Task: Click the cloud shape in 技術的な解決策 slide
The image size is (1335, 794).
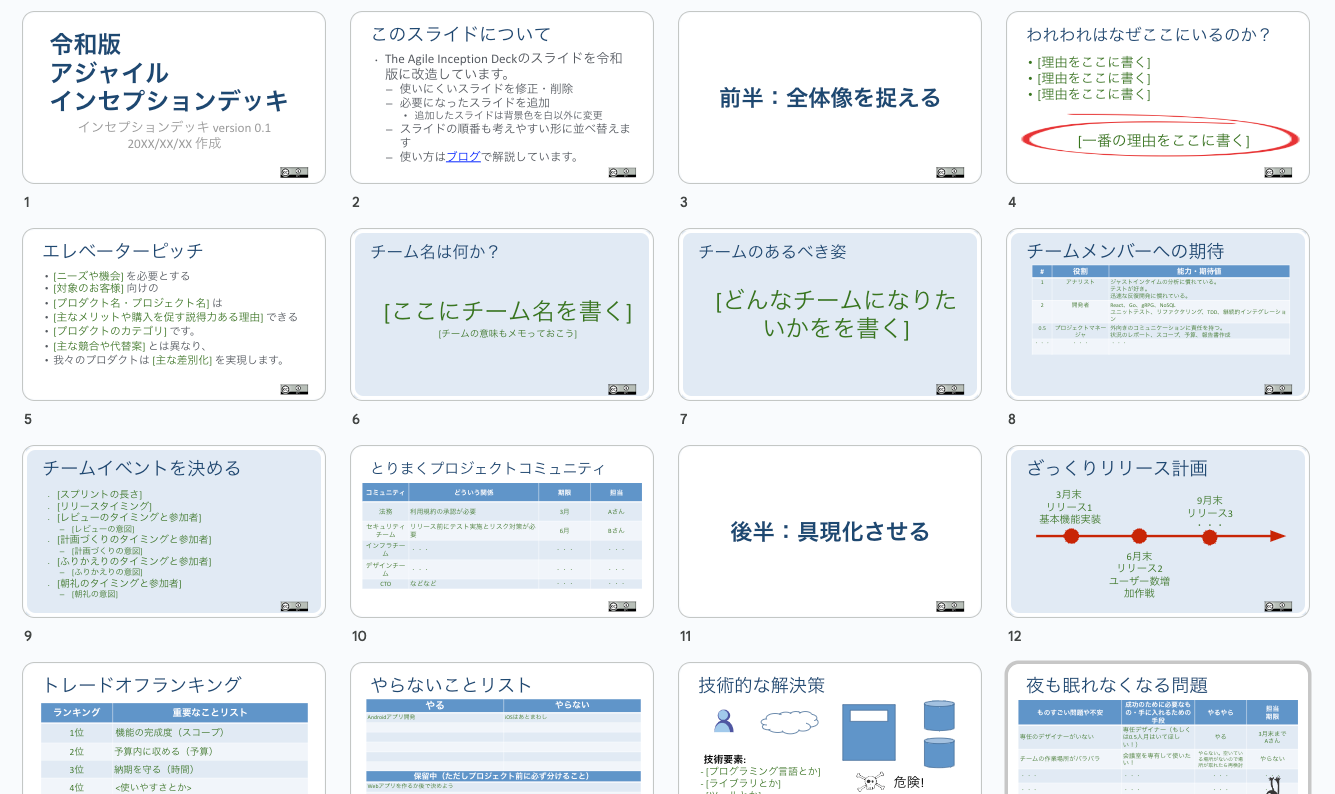Action: click(x=789, y=720)
